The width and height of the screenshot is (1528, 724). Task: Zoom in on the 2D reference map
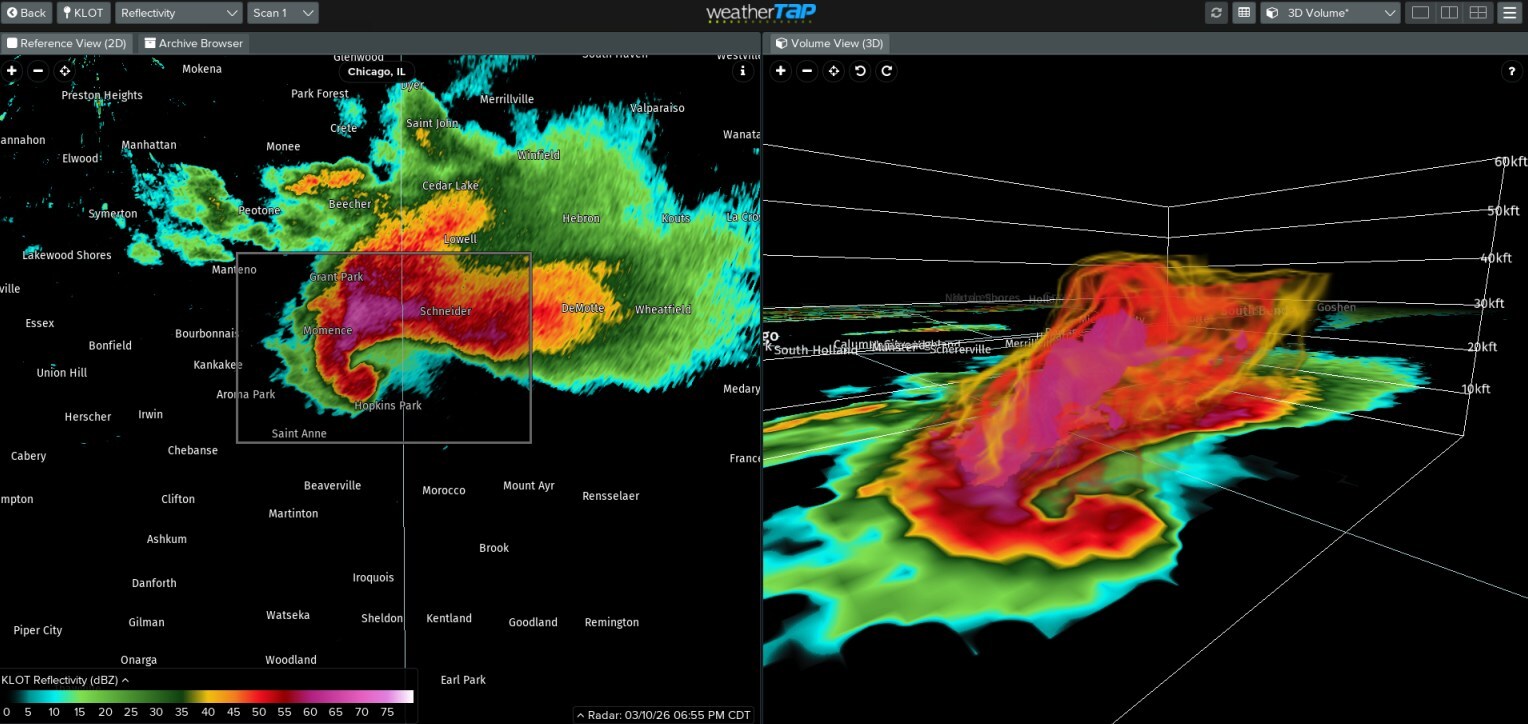12,71
